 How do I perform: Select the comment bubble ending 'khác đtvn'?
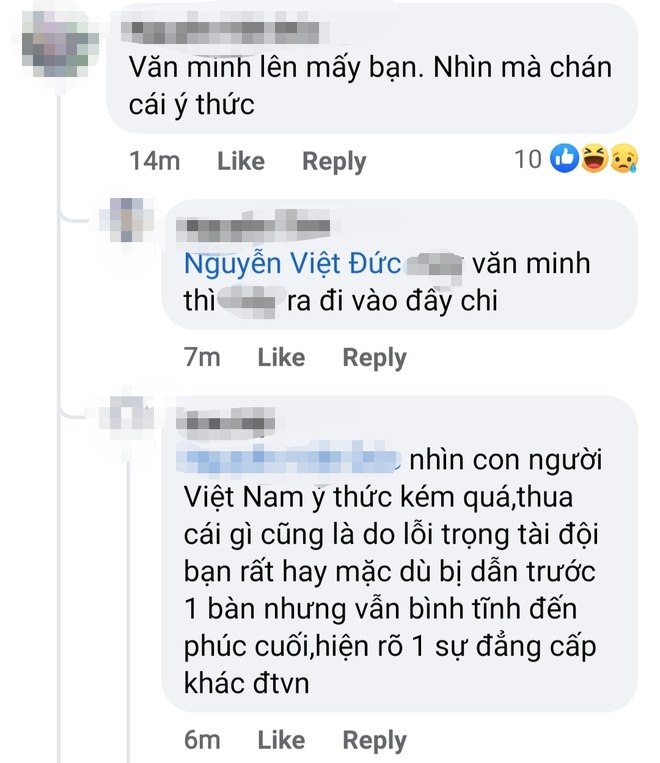pyautogui.click(x=399, y=555)
